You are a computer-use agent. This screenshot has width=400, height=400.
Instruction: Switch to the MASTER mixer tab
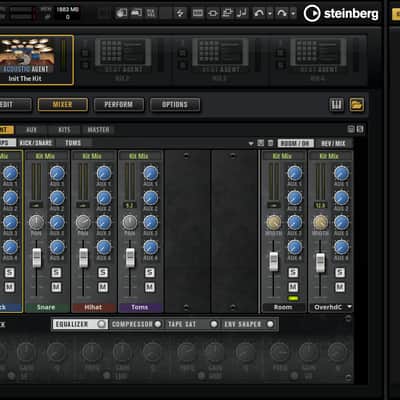[x=98, y=130]
